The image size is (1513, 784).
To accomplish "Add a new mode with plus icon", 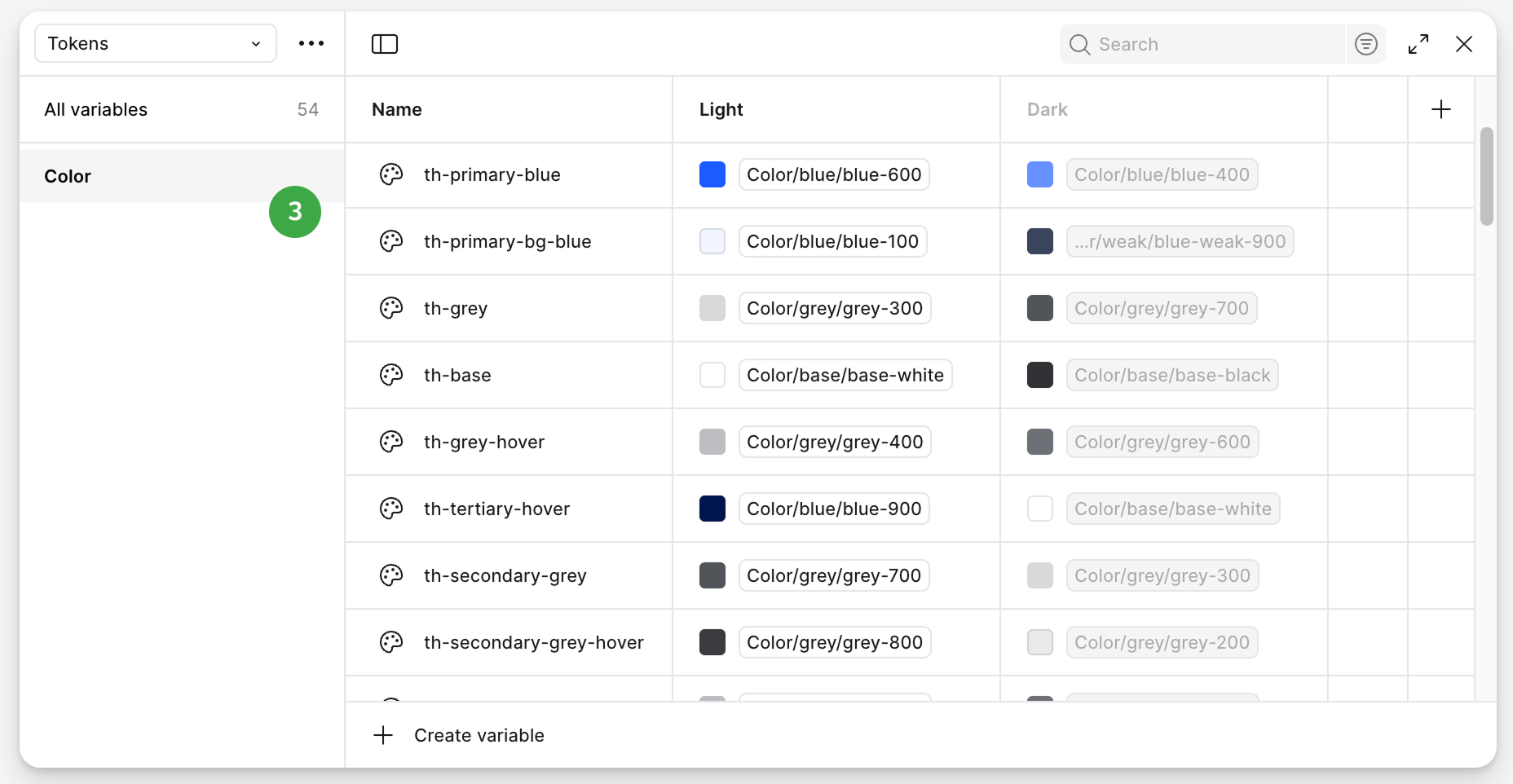I will 1440,109.
